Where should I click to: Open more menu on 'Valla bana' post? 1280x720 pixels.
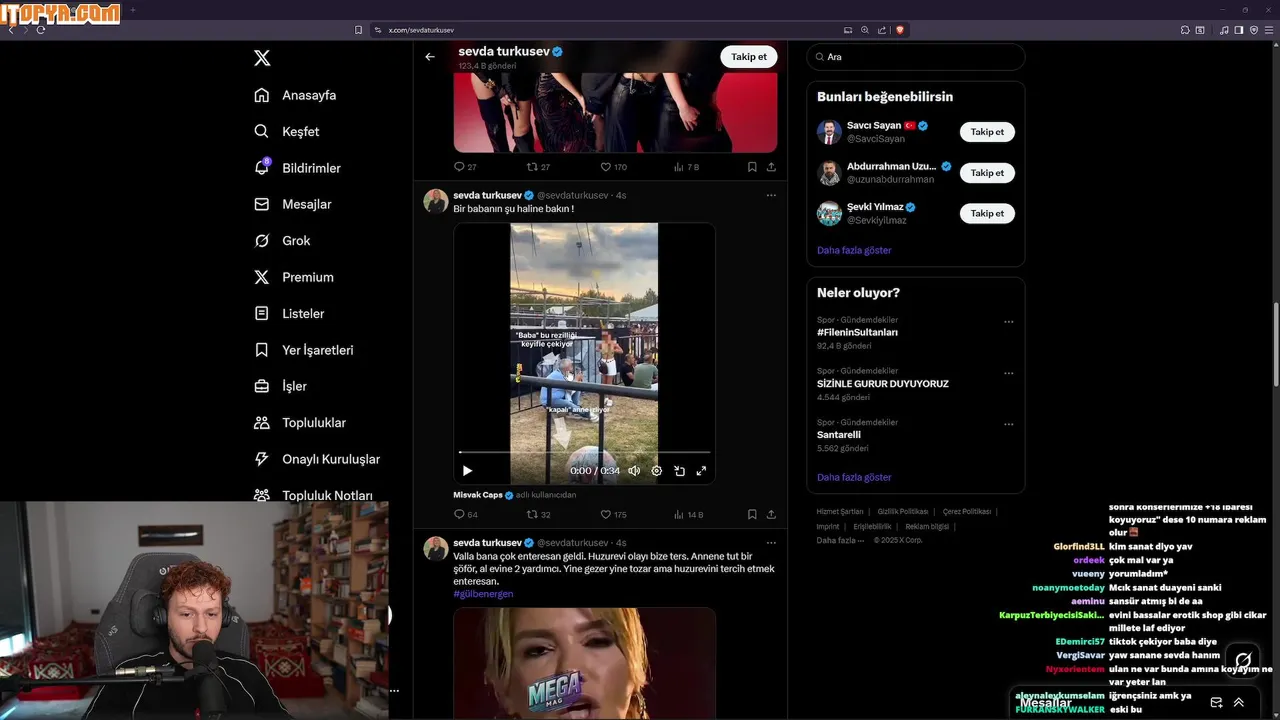click(x=771, y=543)
